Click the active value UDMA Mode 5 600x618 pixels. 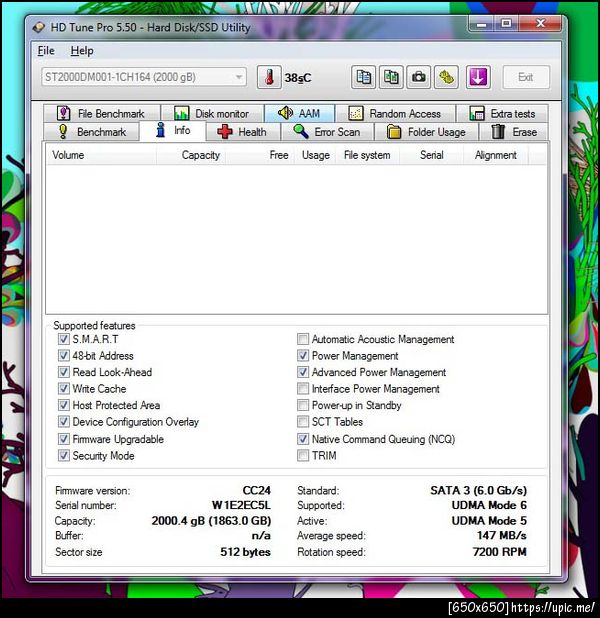click(x=489, y=521)
